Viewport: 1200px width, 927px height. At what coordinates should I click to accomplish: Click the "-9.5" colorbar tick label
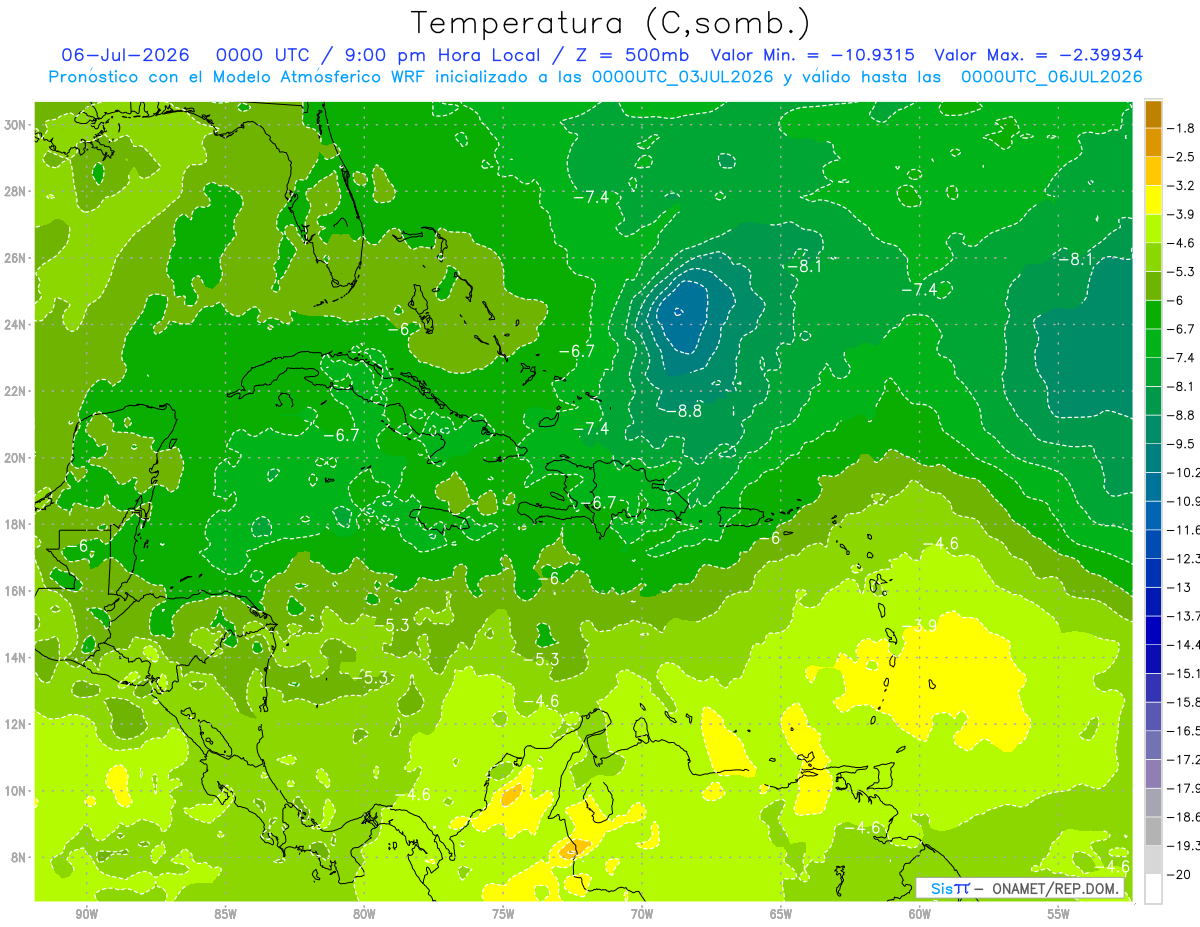(1182, 444)
